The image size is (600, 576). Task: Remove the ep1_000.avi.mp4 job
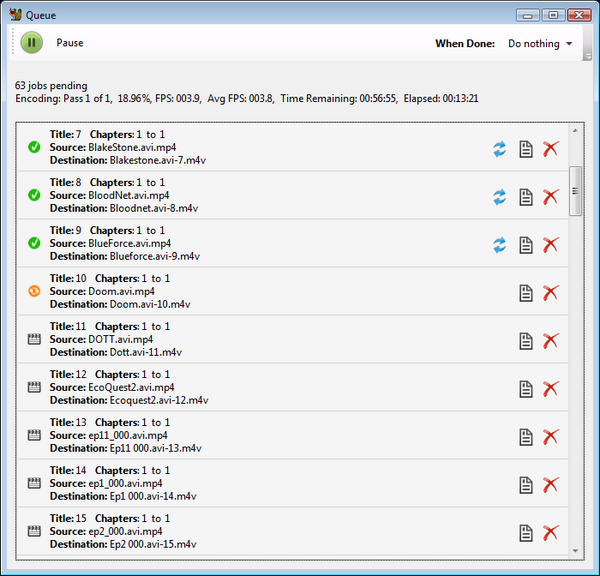[x=551, y=485]
